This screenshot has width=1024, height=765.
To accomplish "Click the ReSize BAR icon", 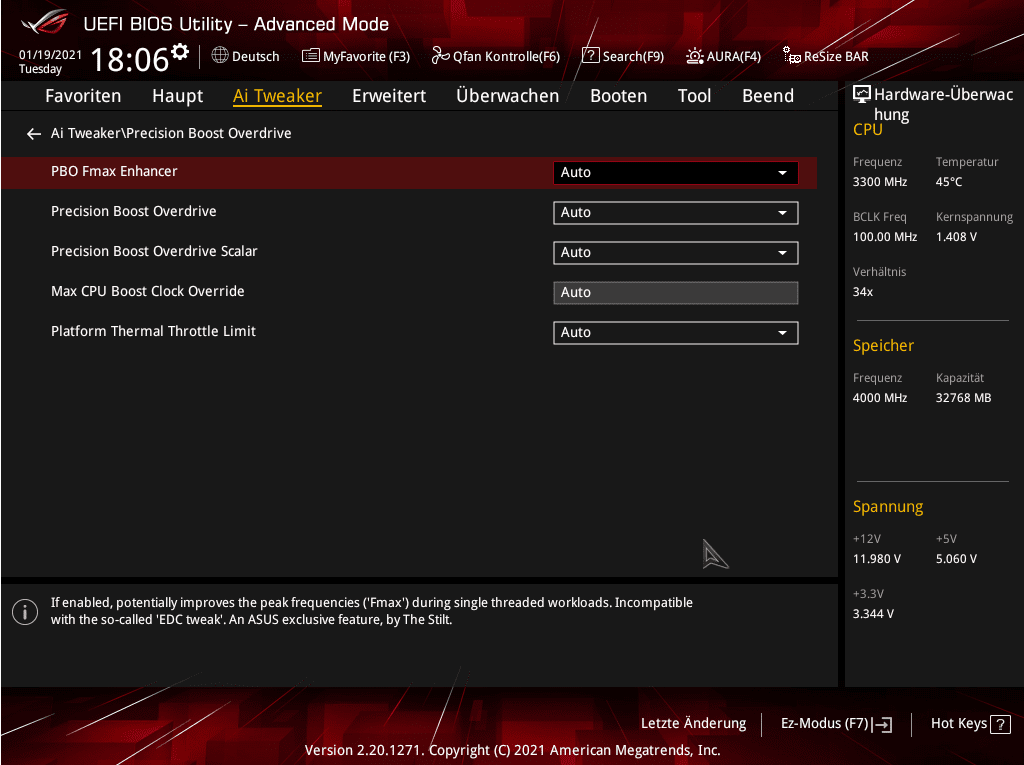I will pyautogui.click(x=792, y=56).
